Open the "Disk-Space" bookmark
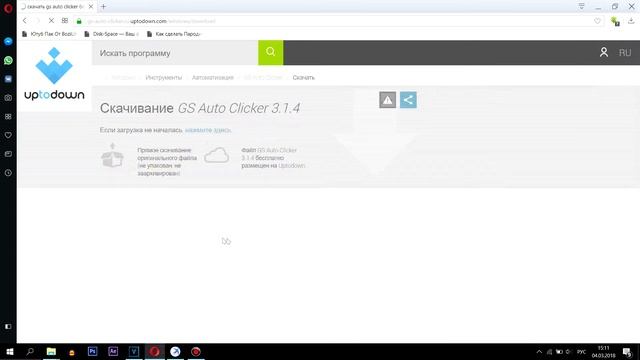 point(111,34)
